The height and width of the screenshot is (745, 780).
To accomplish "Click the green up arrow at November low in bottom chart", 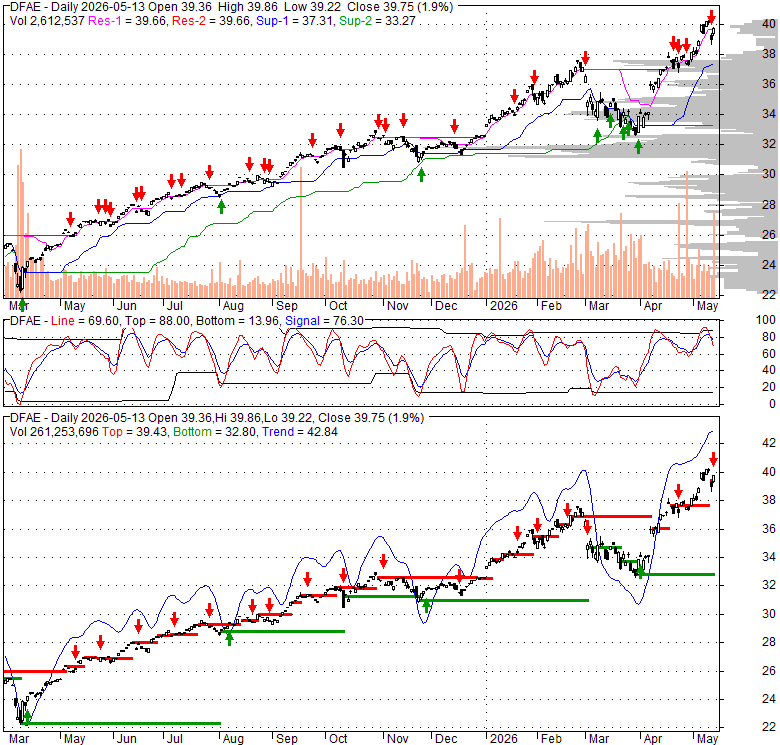I will tap(426, 605).
